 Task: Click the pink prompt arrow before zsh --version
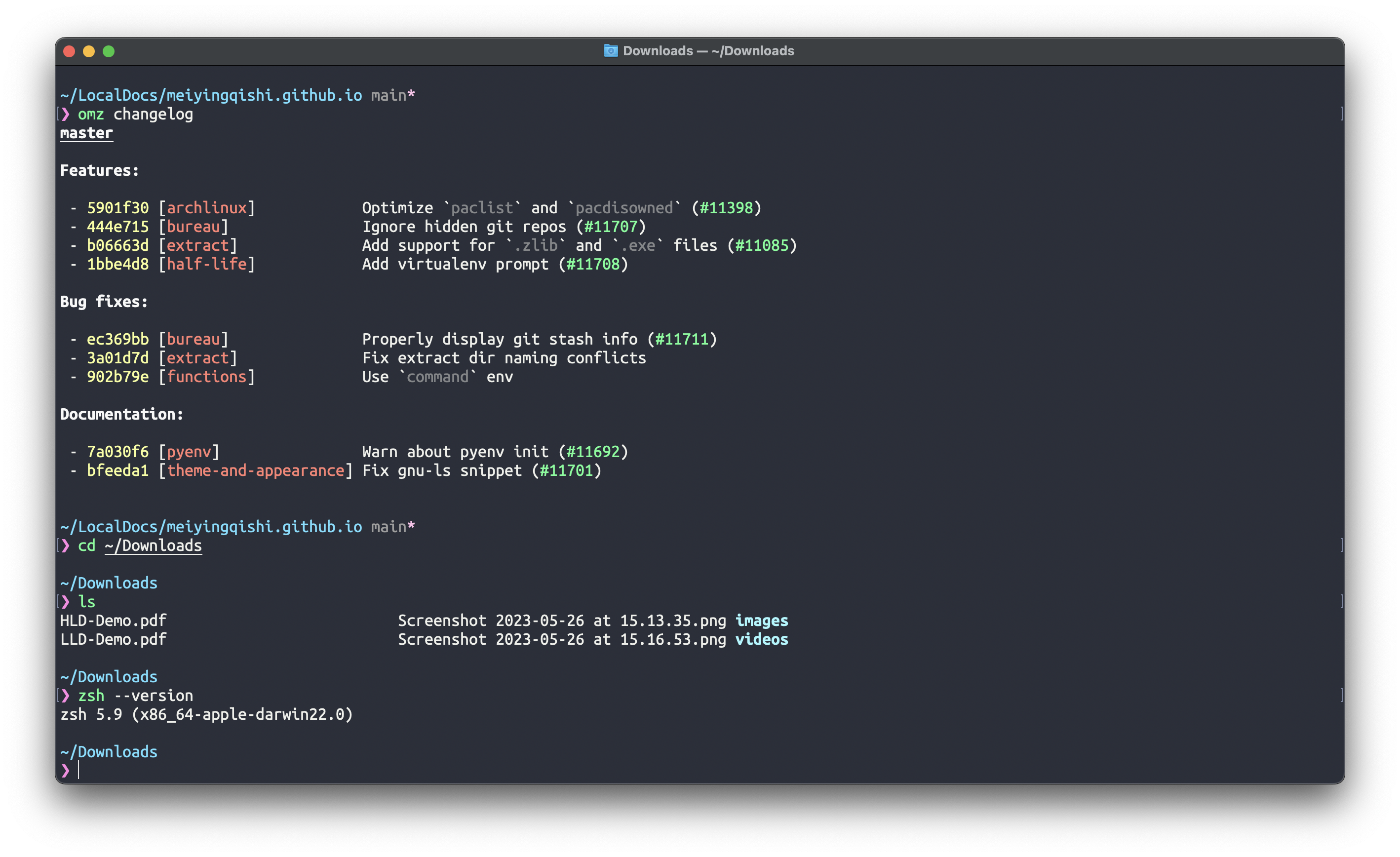tap(65, 696)
